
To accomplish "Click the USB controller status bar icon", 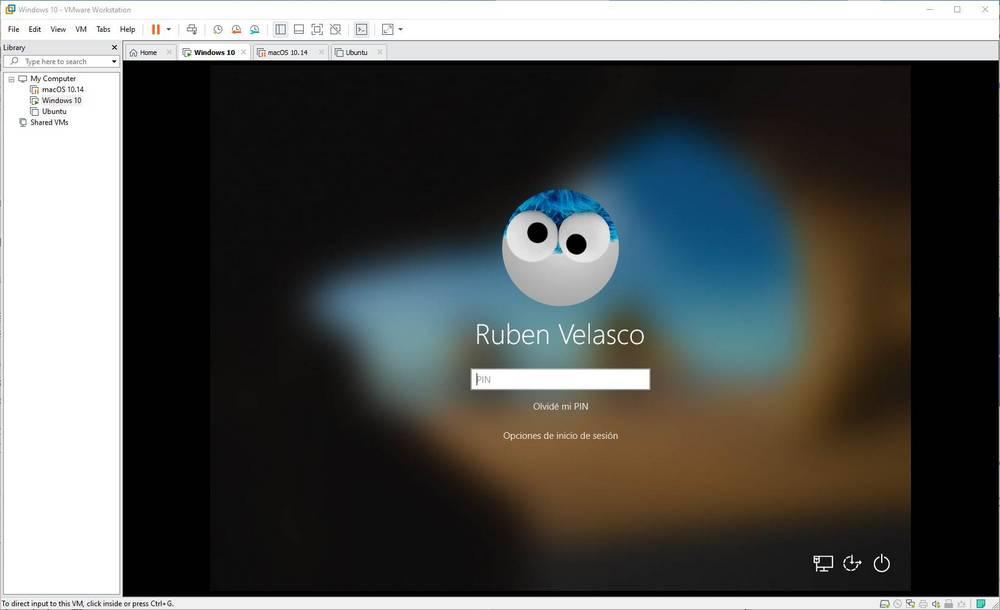I will pyautogui.click(x=948, y=604).
